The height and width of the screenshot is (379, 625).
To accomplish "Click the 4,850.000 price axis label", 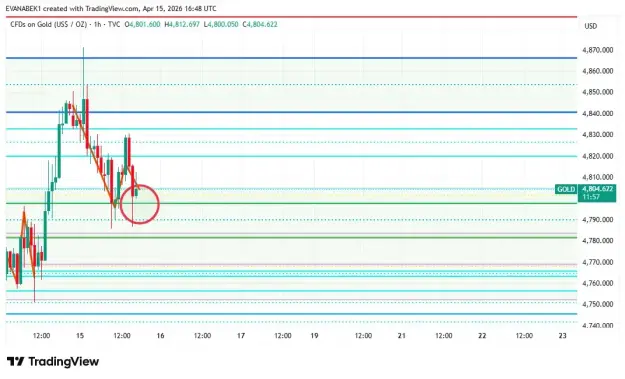I will [597, 92].
